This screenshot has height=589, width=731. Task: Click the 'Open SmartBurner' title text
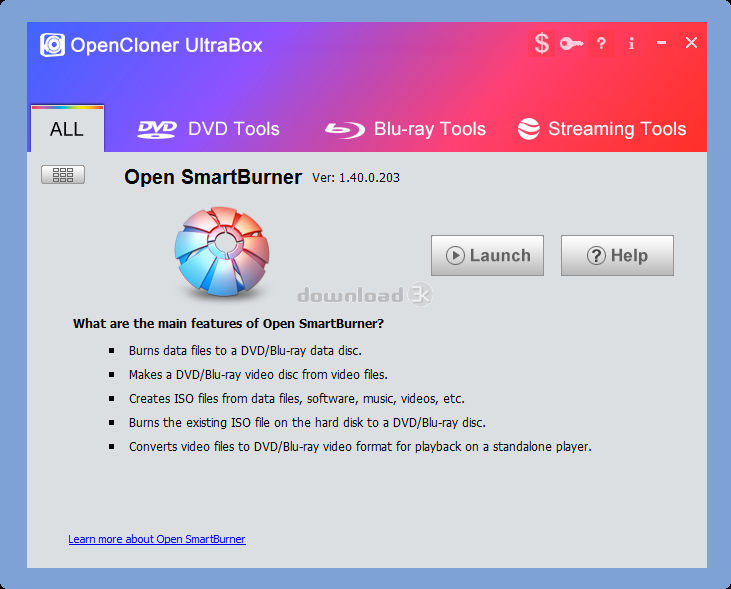[213, 177]
